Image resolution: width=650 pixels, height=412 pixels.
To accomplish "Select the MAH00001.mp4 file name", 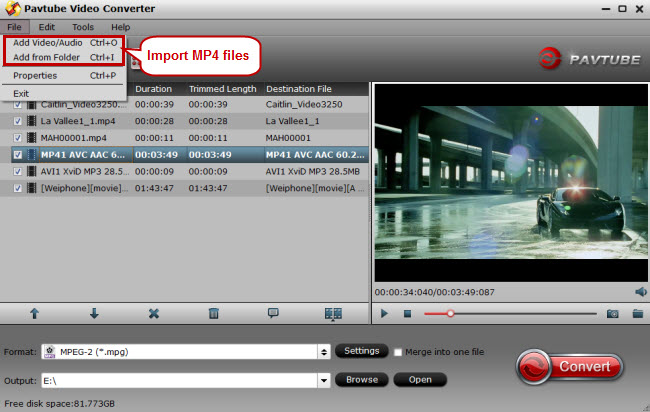I will pyautogui.click(x=73, y=138).
